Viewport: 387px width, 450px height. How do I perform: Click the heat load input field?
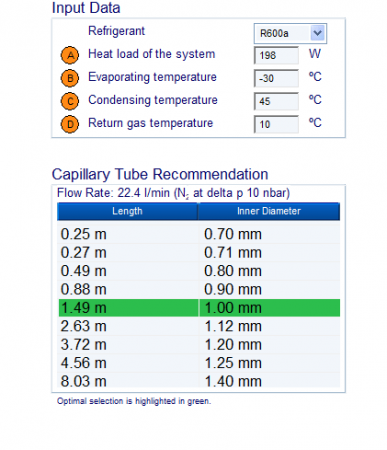[276, 55]
